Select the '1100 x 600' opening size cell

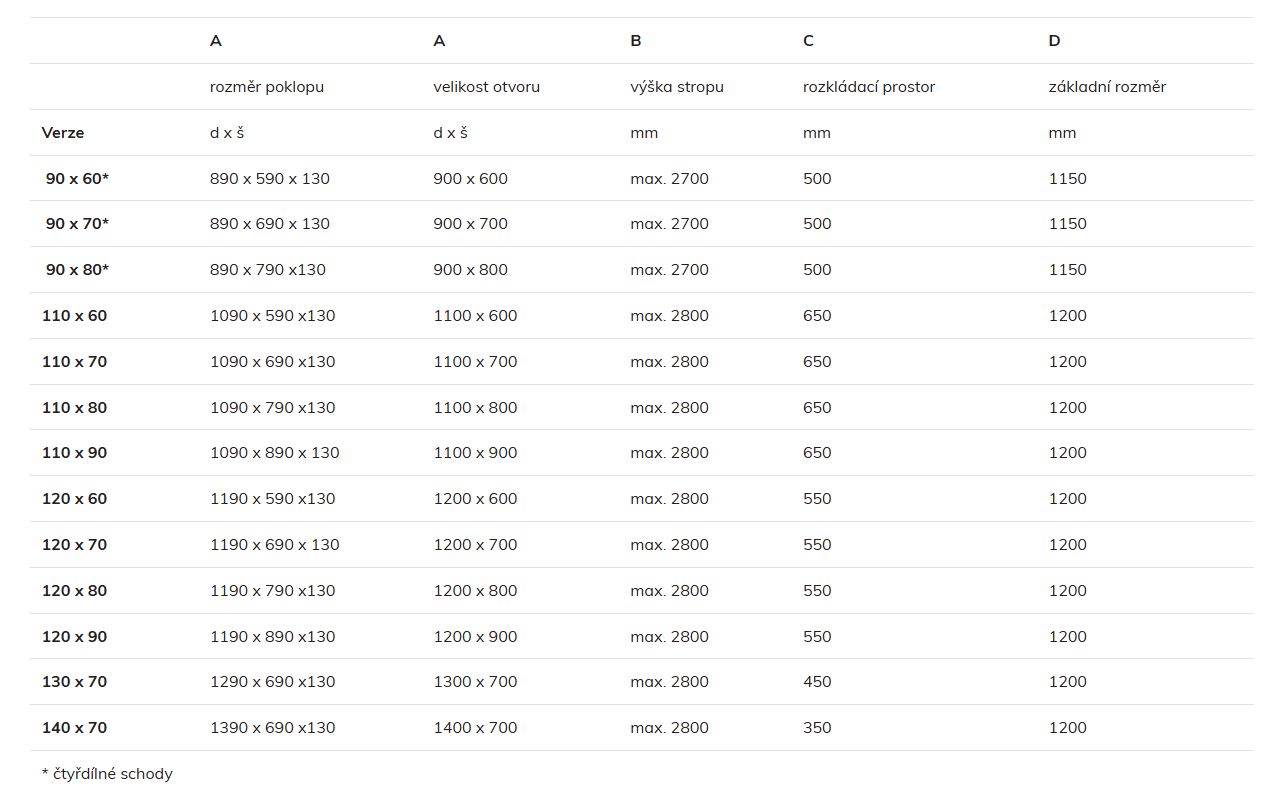(475, 316)
